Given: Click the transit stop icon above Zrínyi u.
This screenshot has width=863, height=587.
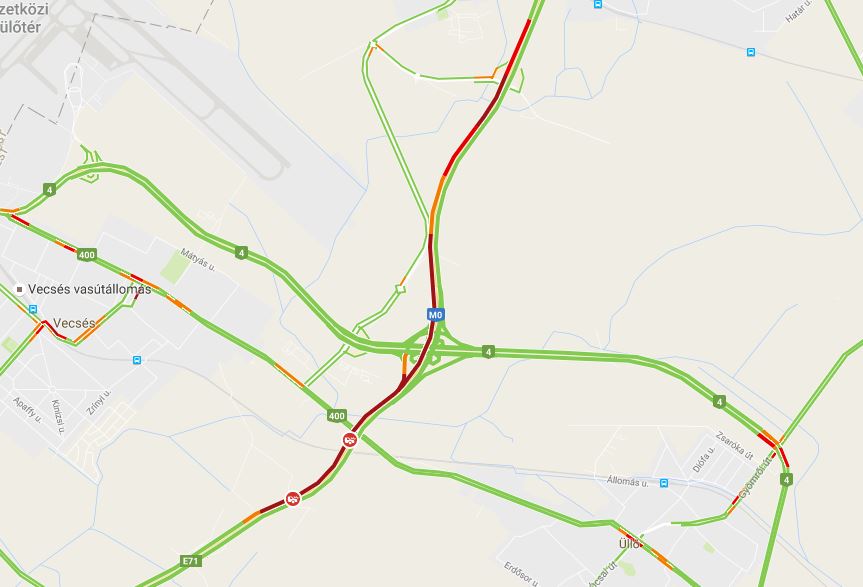Looking at the screenshot, I should [x=136, y=360].
